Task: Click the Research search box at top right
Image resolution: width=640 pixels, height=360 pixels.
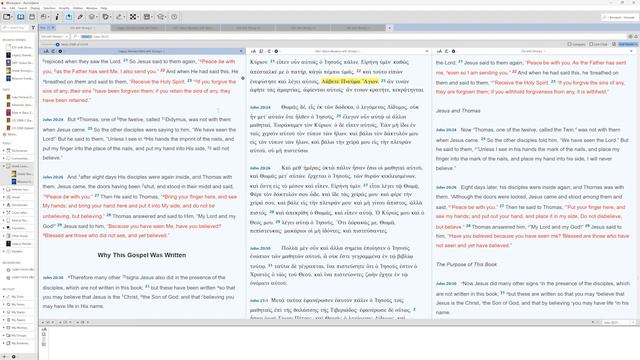Action: click(619, 17)
